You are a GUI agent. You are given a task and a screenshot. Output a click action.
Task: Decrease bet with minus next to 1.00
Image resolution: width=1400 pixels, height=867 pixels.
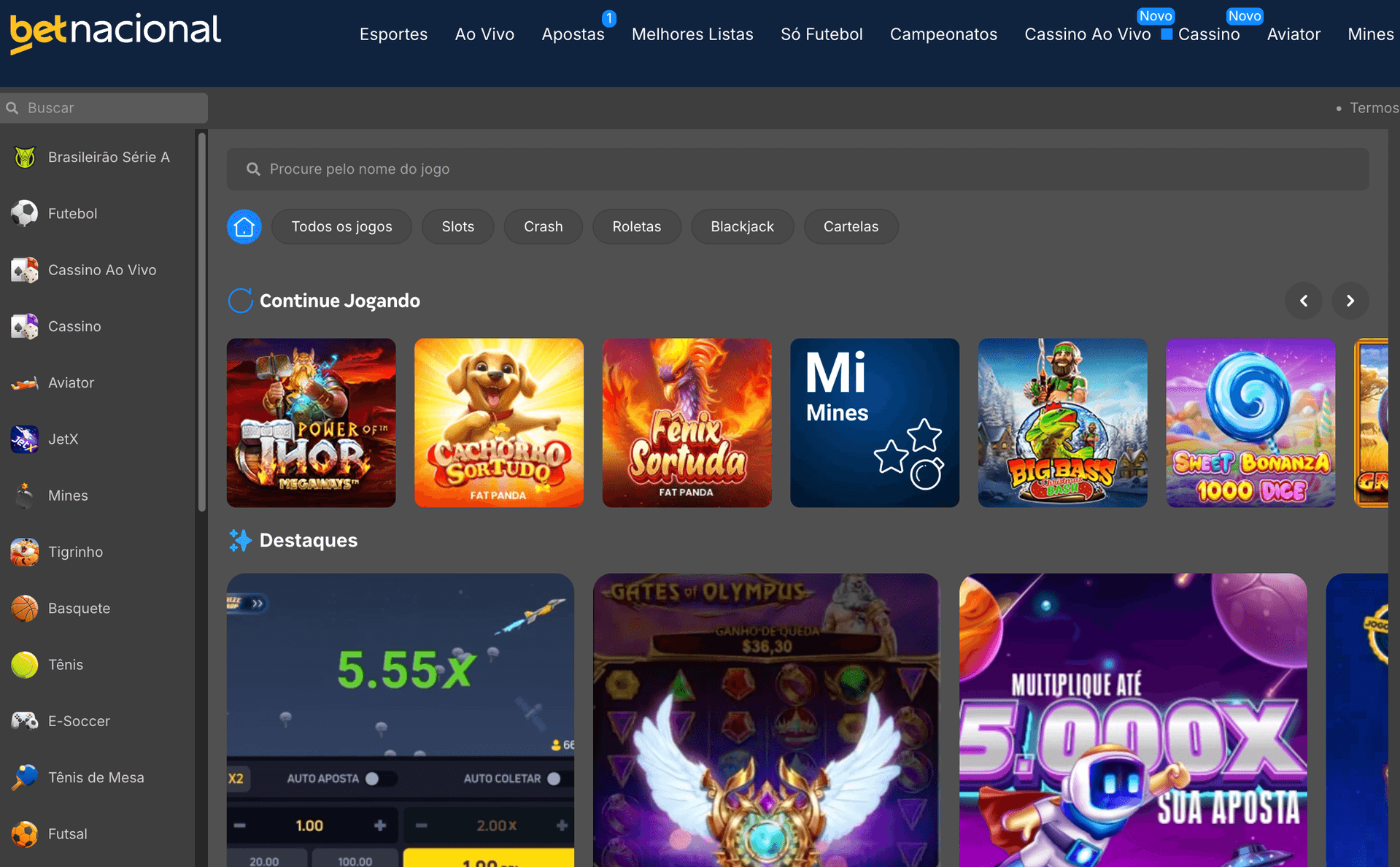pos(239,825)
